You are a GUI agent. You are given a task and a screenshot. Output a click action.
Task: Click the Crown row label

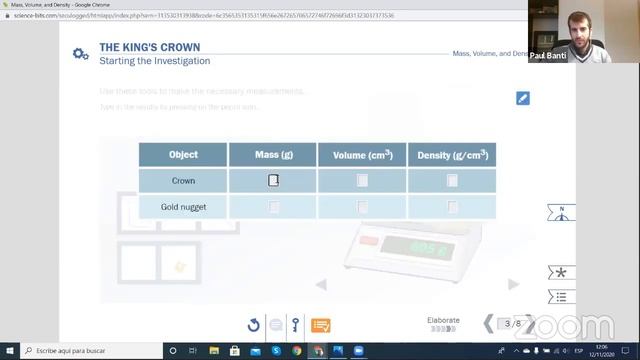click(183, 181)
